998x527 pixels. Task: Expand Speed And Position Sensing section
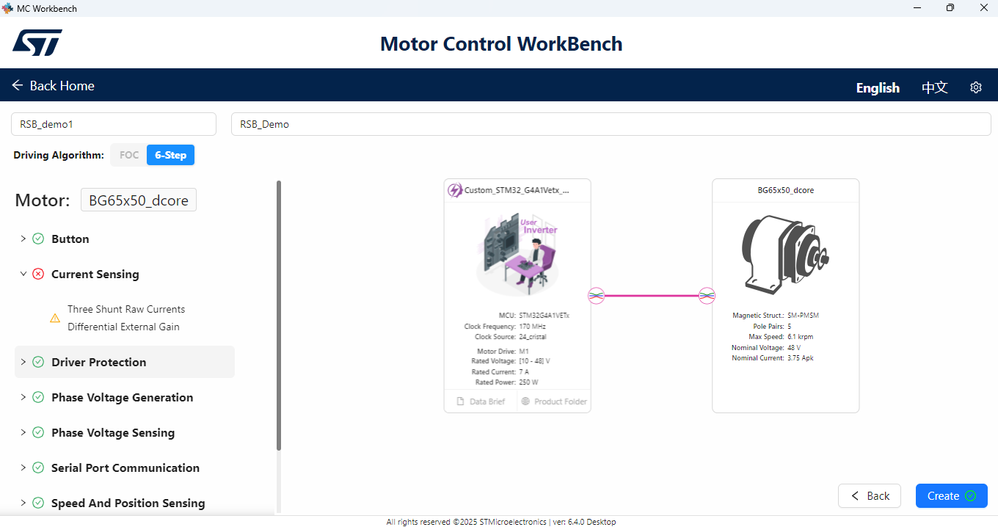(x=23, y=503)
